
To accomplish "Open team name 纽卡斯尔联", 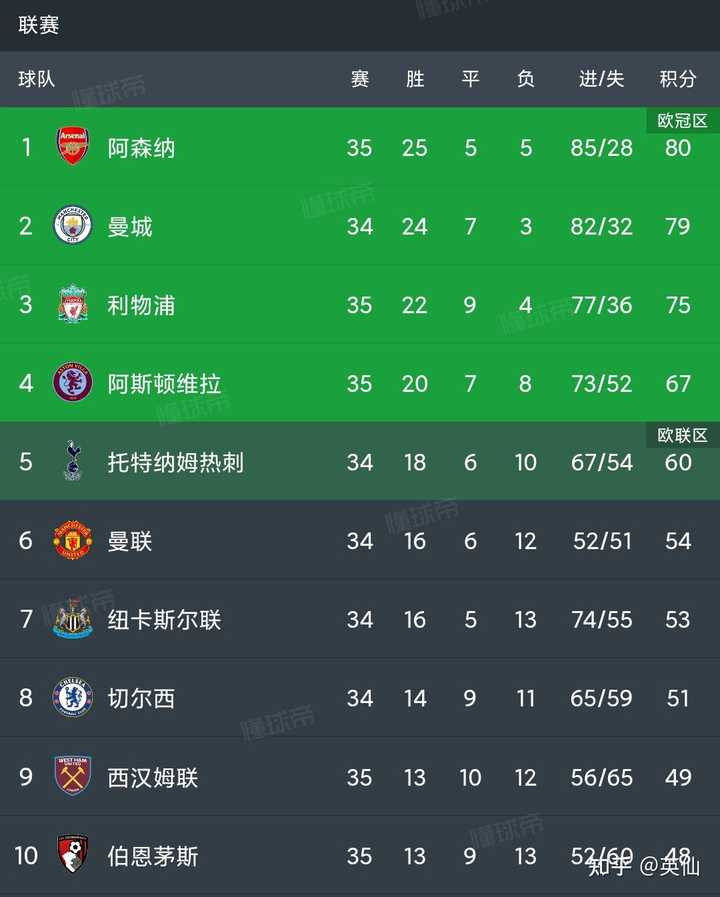I will pyautogui.click(x=164, y=620).
